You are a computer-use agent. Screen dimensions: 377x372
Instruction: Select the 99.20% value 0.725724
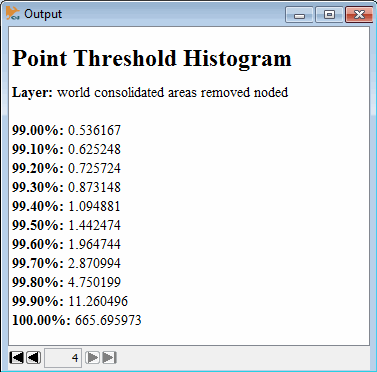[x=94, y=168]
